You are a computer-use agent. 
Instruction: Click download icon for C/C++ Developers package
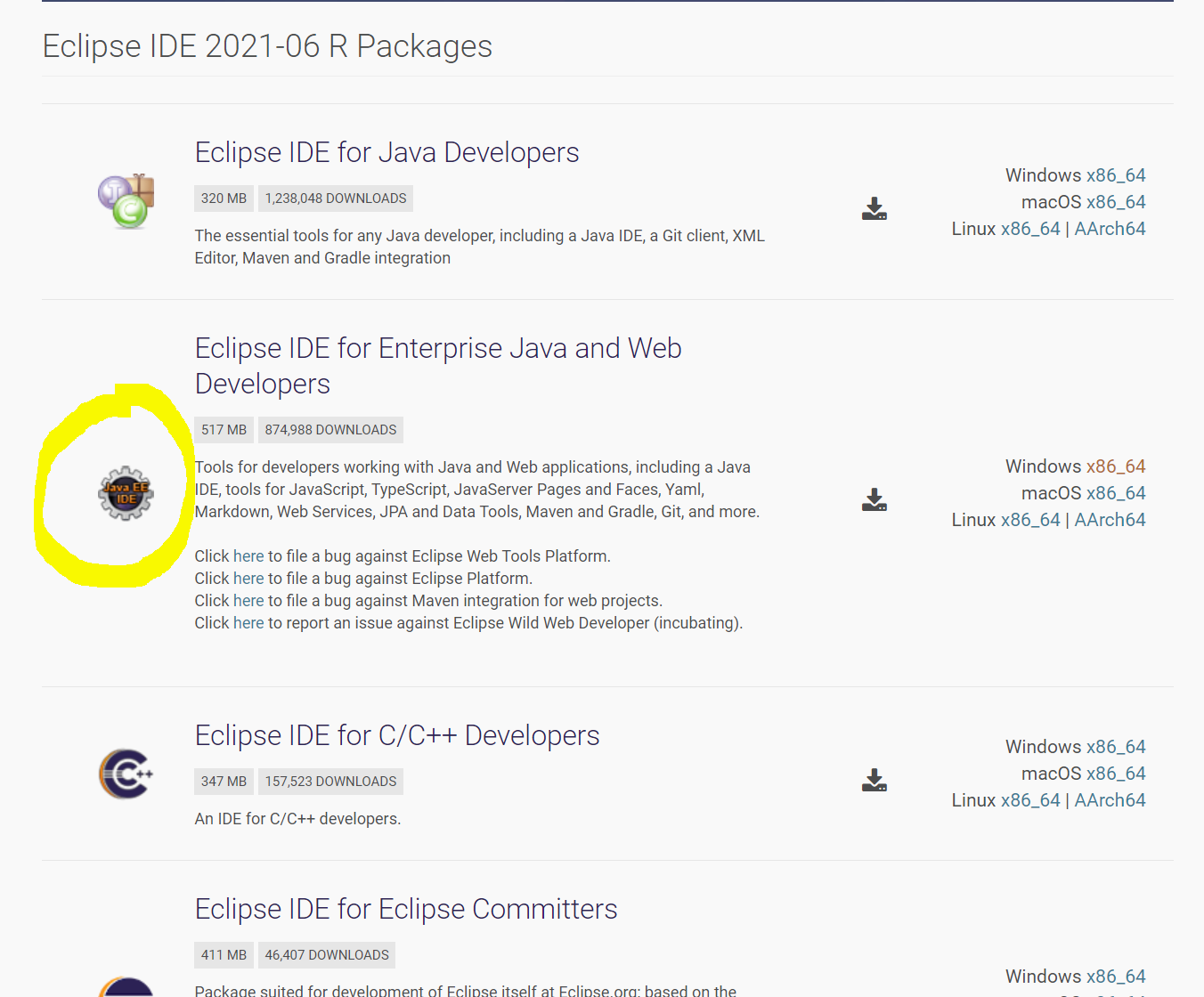pyautogui.click(x=875, y=781)
